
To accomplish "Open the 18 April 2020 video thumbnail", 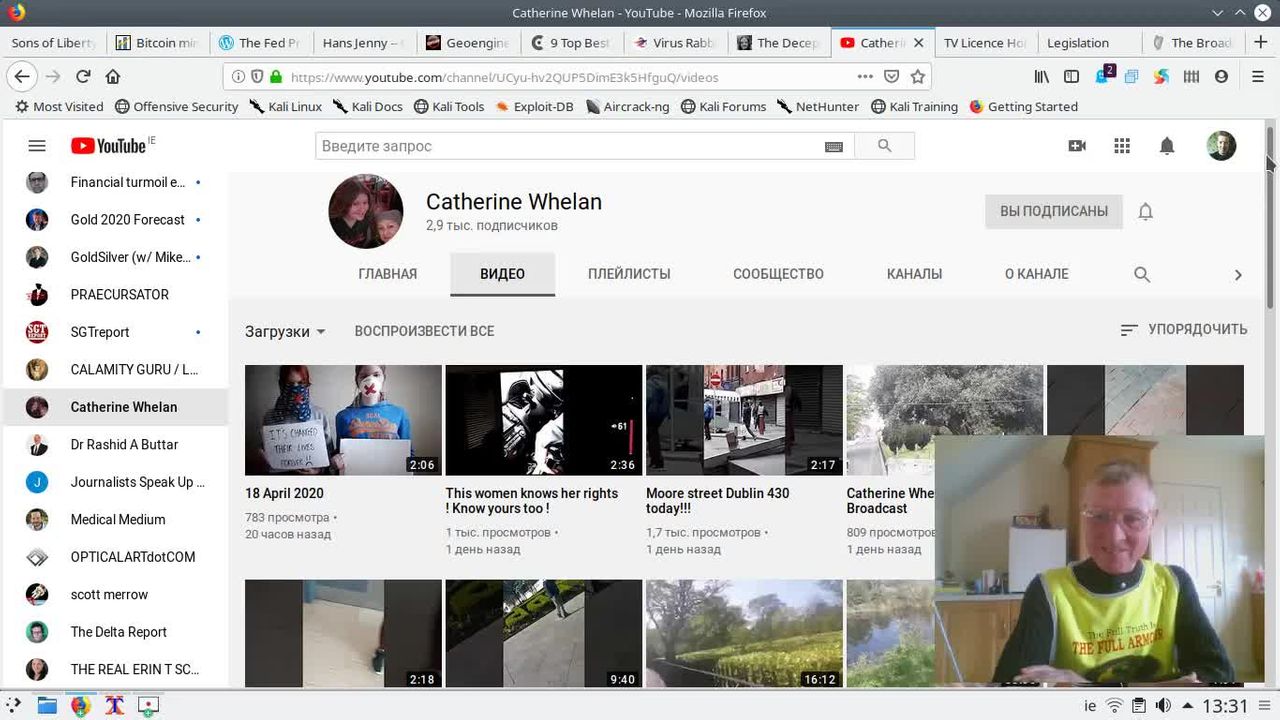I will (x=343, y=420).
